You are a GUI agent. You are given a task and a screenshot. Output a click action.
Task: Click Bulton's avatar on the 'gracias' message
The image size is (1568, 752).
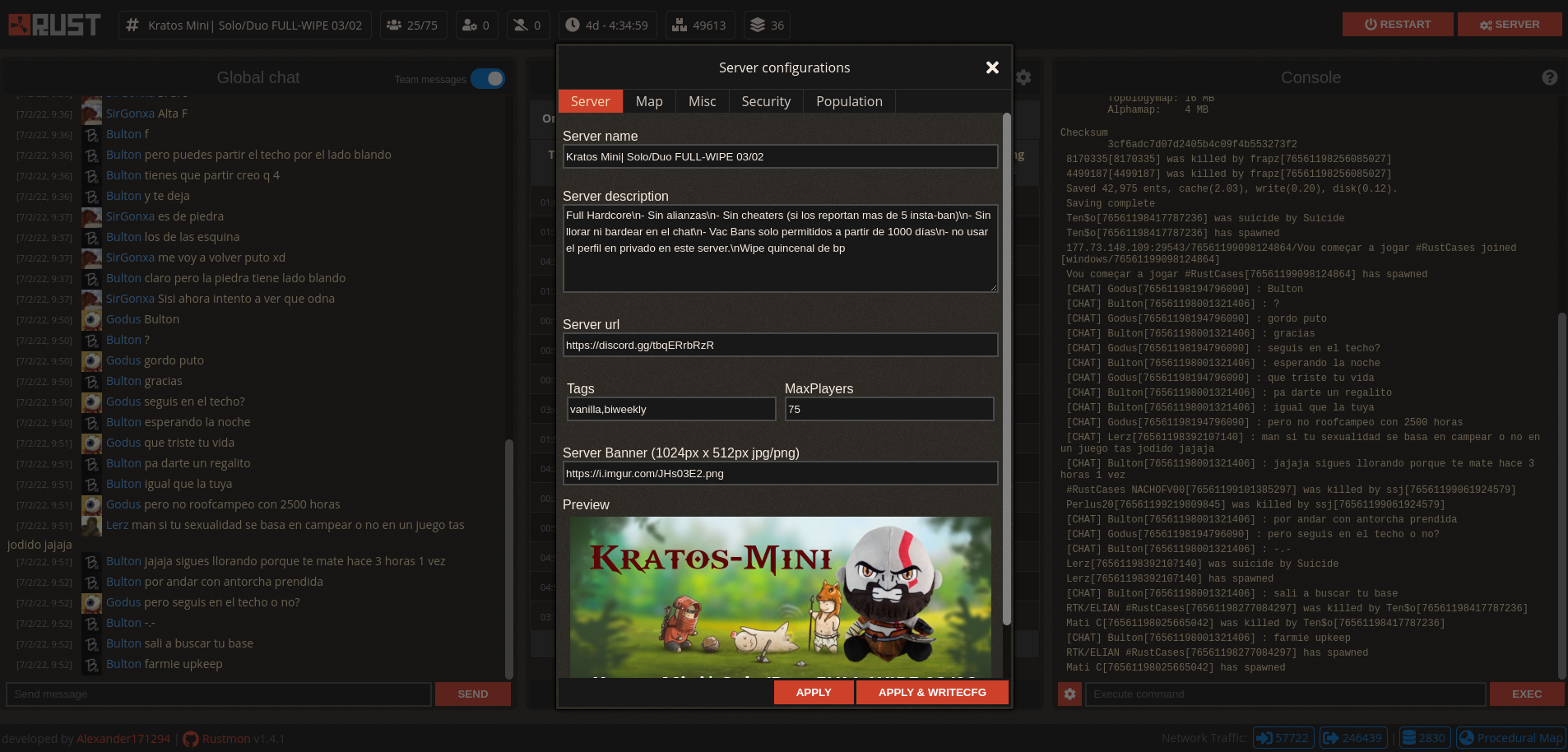click(92, 381)
